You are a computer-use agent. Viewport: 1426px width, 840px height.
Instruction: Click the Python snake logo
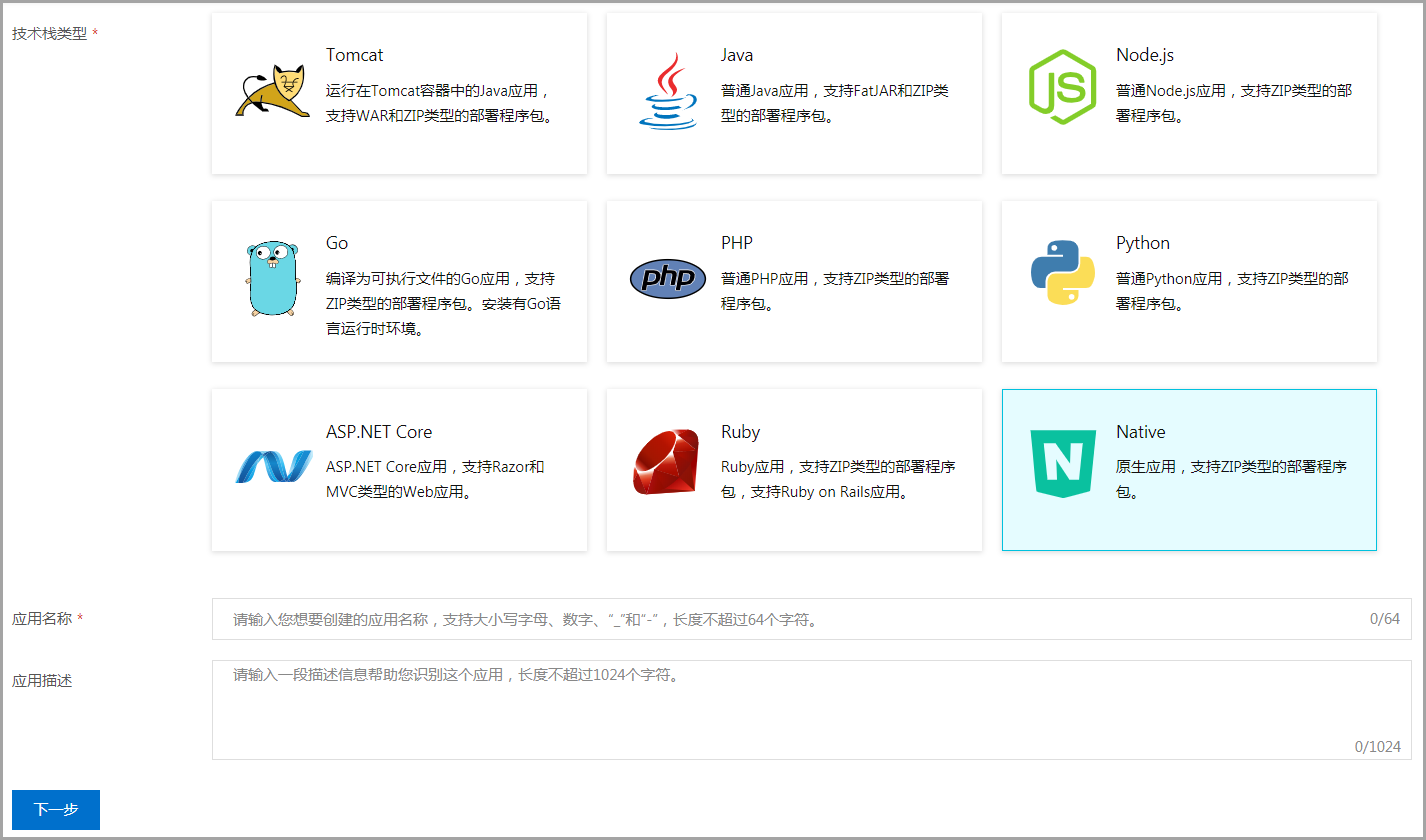pyautogui.click(x=1063, y=272)
